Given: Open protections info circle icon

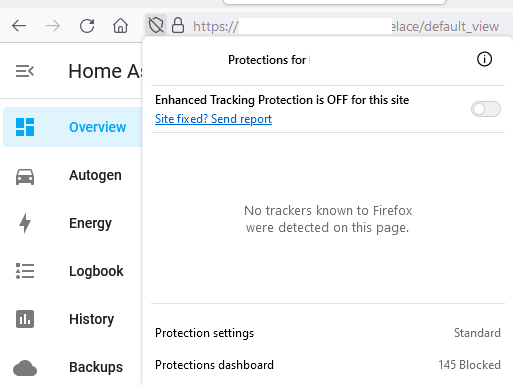Looking at the screenshot, I should click(484, 59).
